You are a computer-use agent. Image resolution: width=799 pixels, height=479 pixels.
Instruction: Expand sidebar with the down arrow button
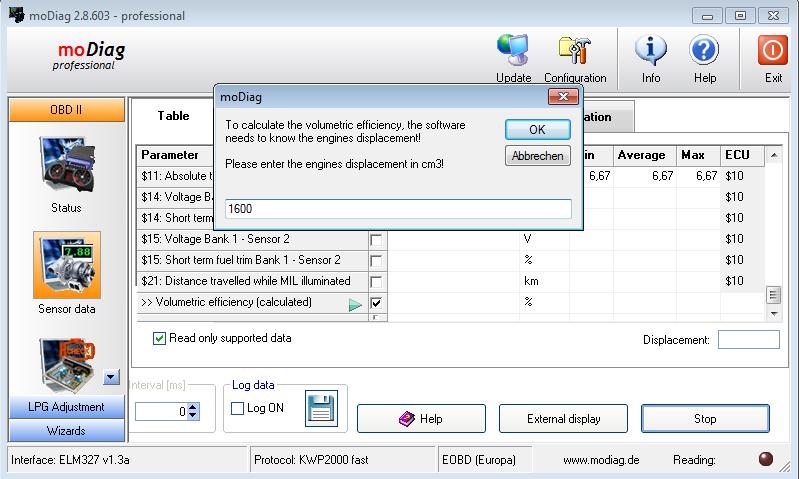112,378
